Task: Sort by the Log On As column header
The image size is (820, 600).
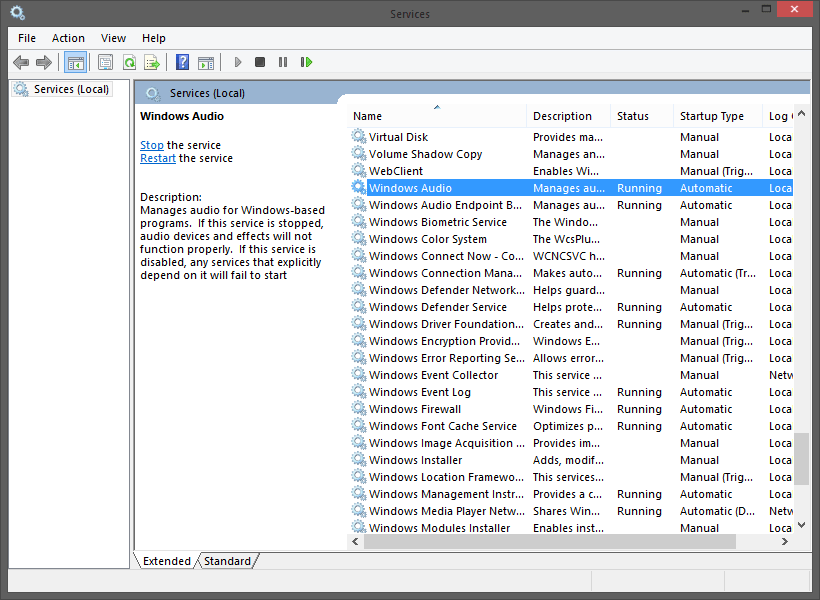Action: tap(778, 116)
